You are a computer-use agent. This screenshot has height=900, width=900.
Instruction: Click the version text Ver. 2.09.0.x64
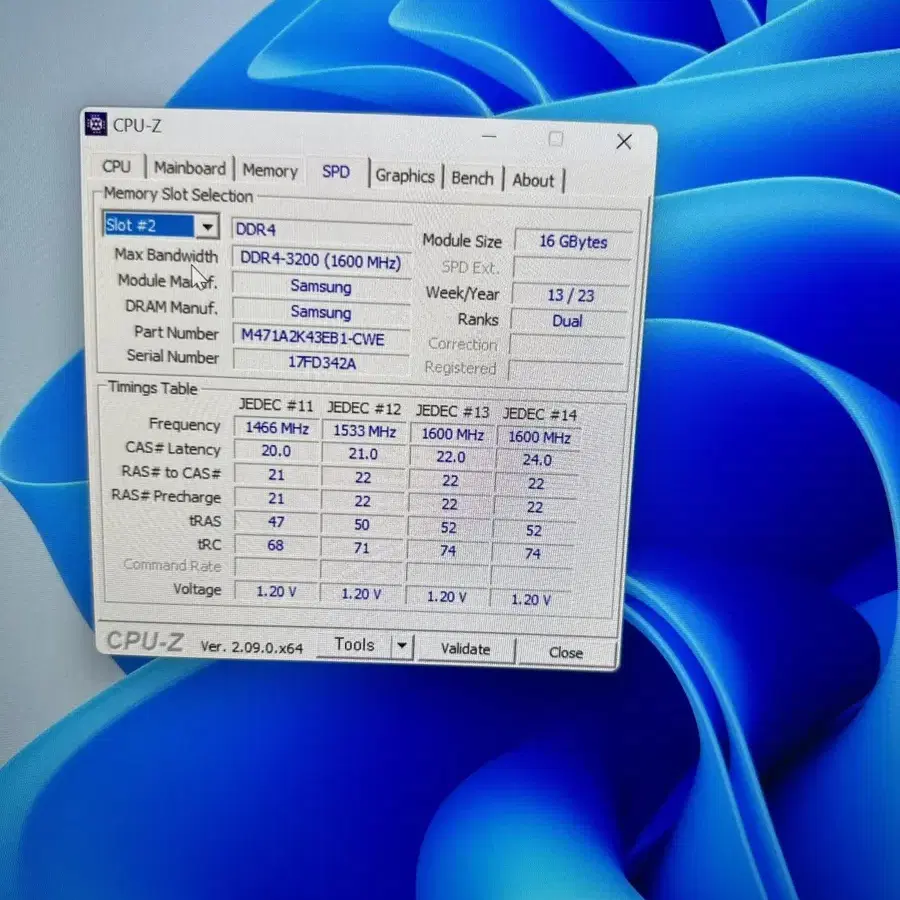(x=251, y=647)
